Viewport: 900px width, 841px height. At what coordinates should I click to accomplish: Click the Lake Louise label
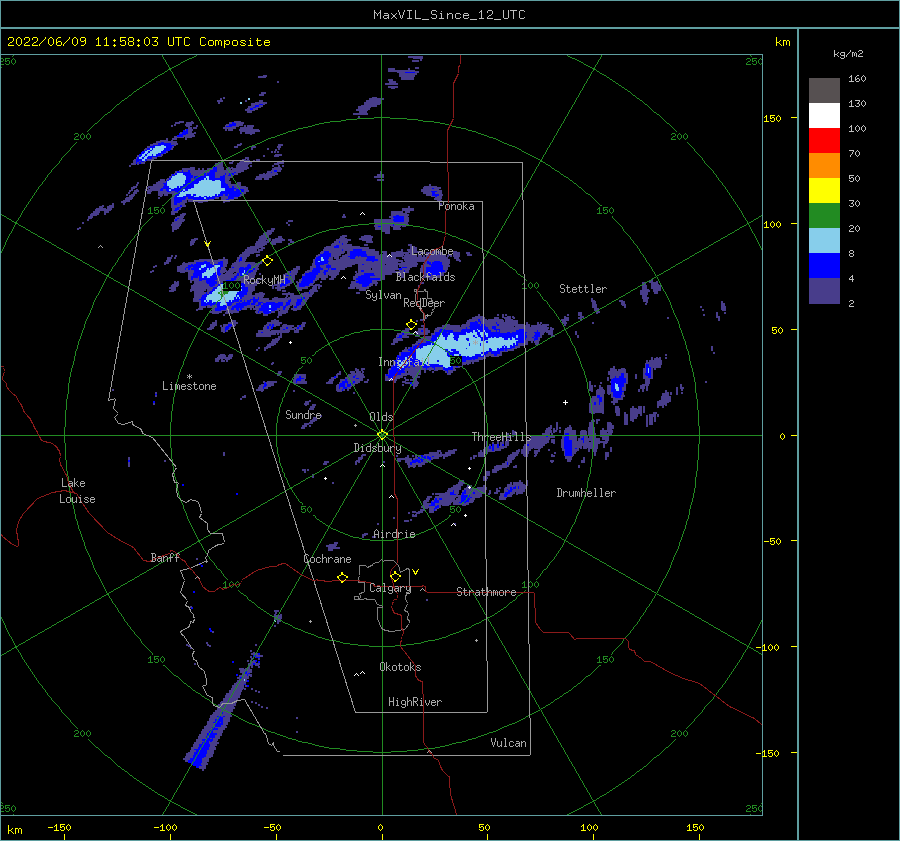tap(77, 491)
